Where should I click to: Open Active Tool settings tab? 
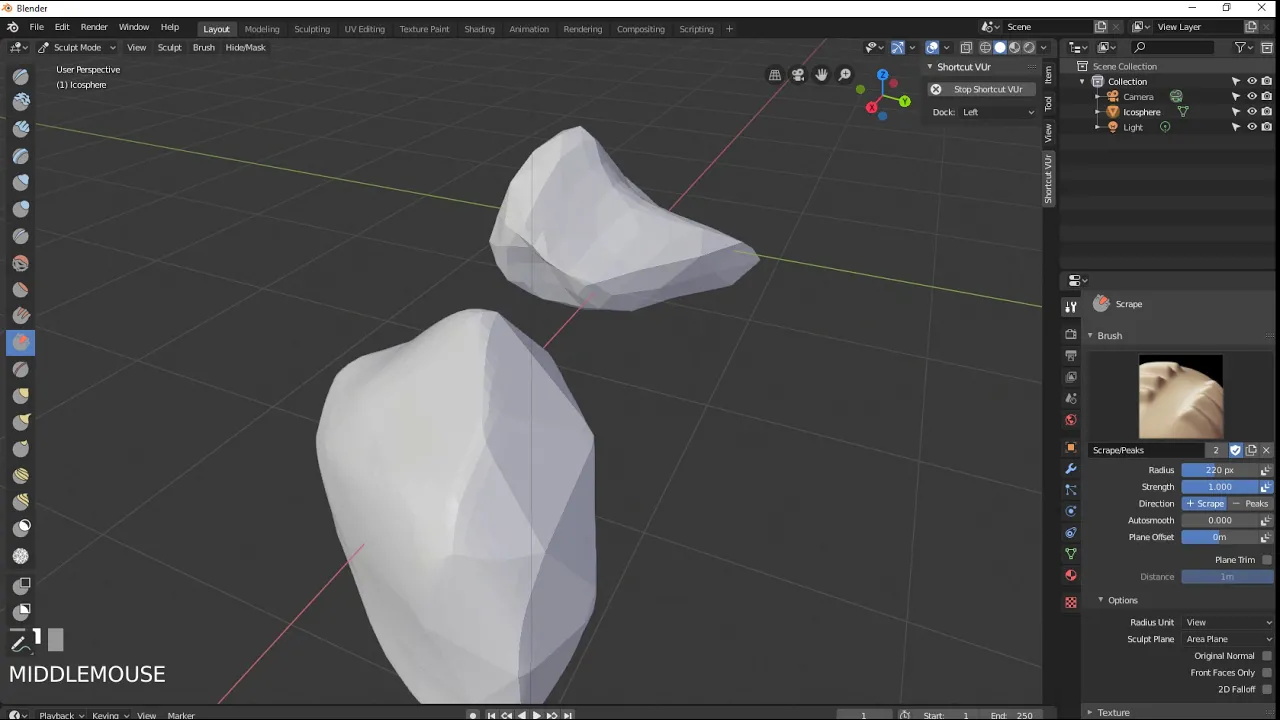pyautogui.click(x=1071, y=307)
